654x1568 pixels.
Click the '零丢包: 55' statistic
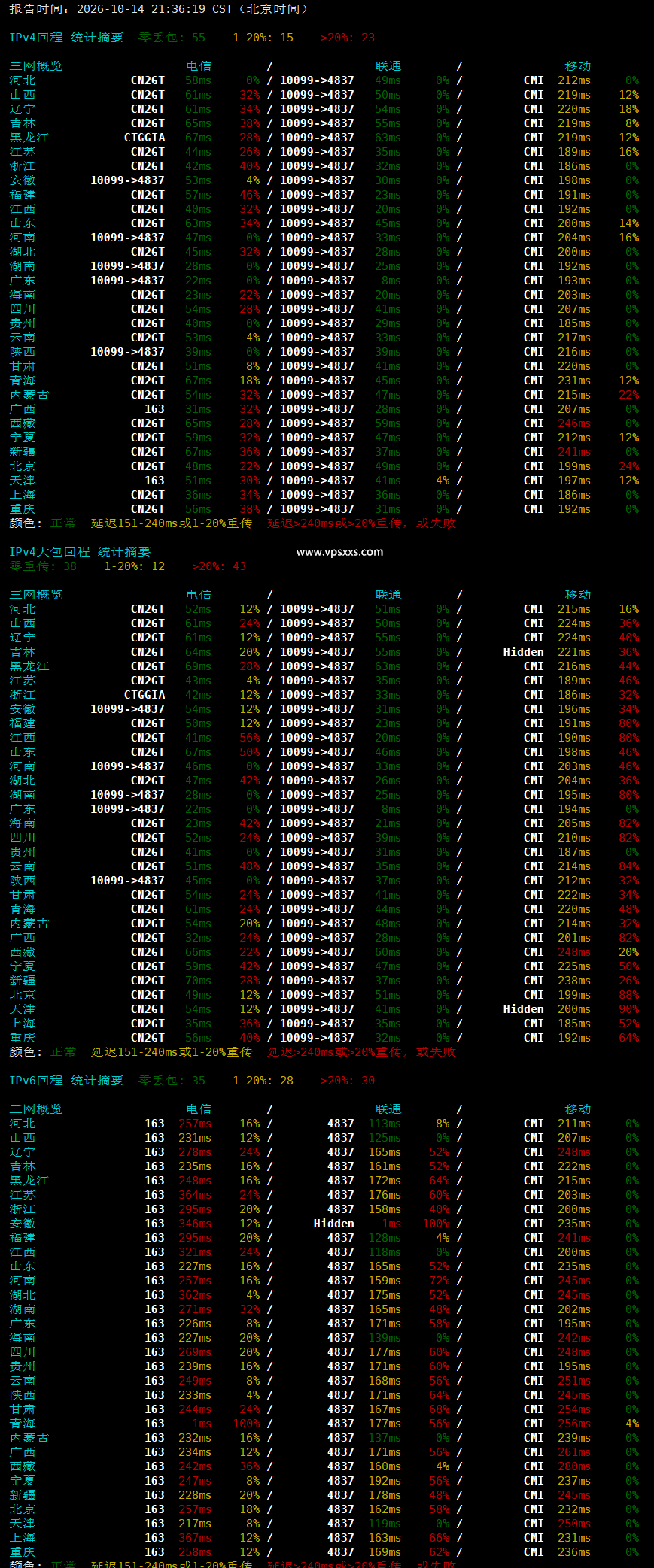point(172,38)
